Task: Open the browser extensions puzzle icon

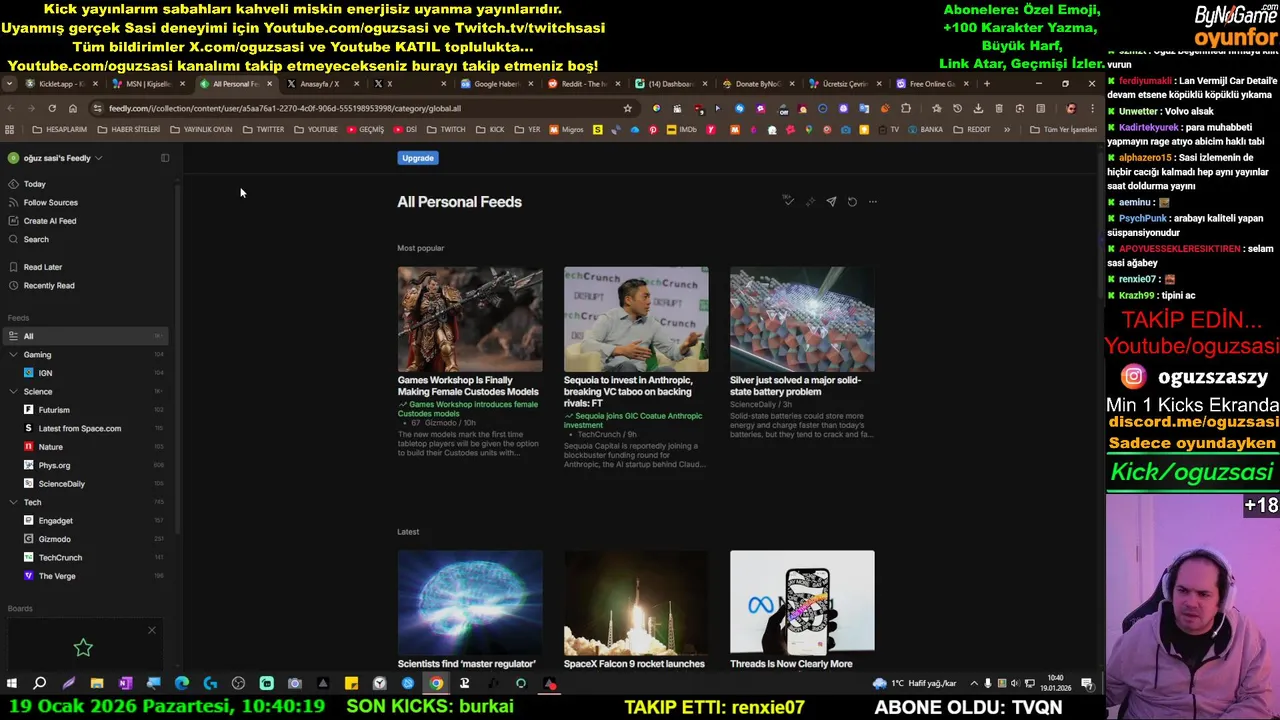Action: point(906,108)
